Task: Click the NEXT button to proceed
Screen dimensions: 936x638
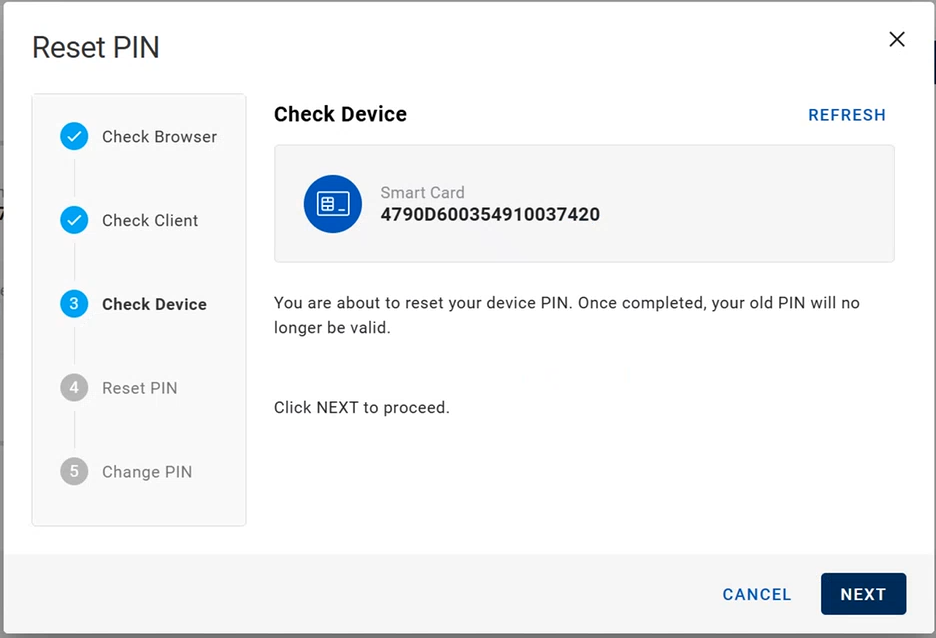Action: tap(863, 594)
